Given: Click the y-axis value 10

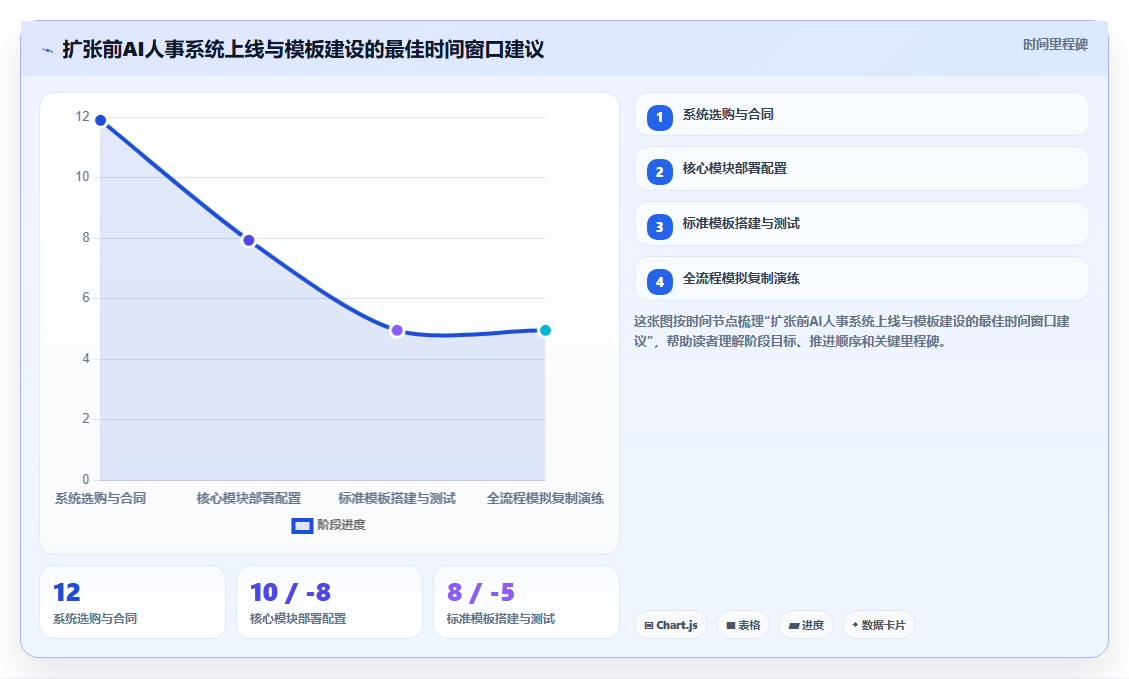Looking at the screenshot, I should (83, 177).
